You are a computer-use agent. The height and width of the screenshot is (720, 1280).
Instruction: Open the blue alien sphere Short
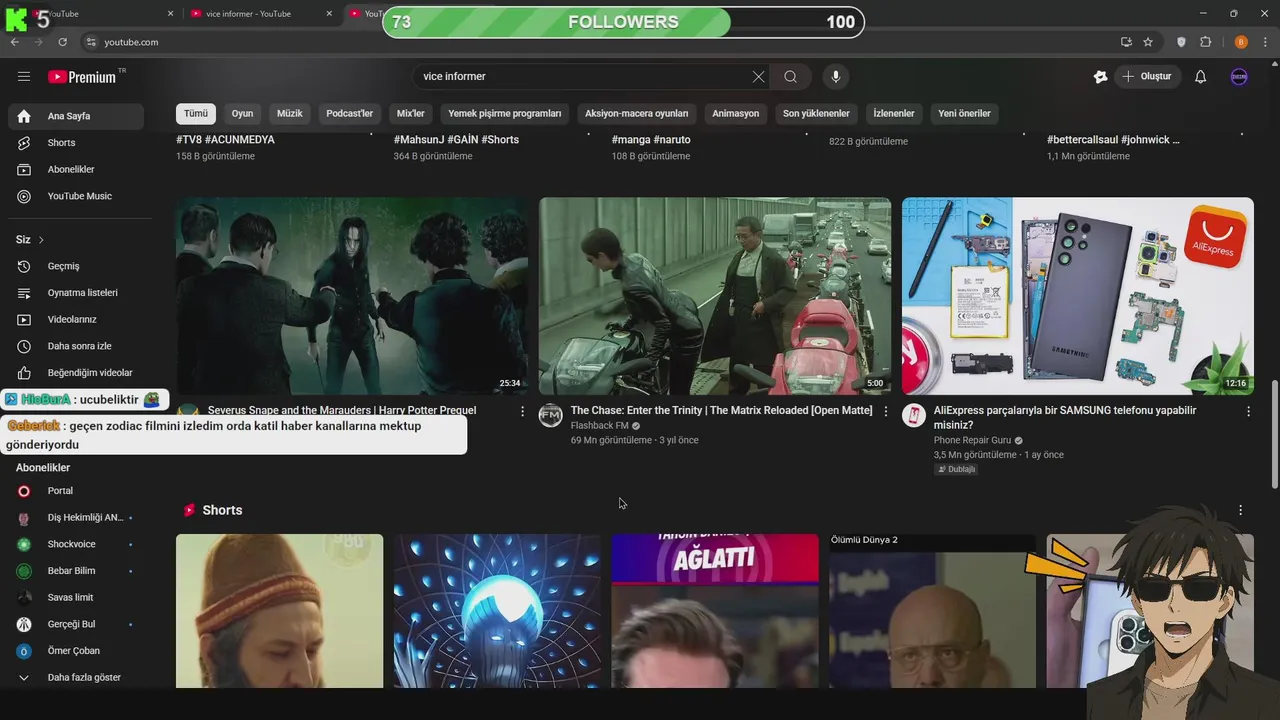pos(497,611)
